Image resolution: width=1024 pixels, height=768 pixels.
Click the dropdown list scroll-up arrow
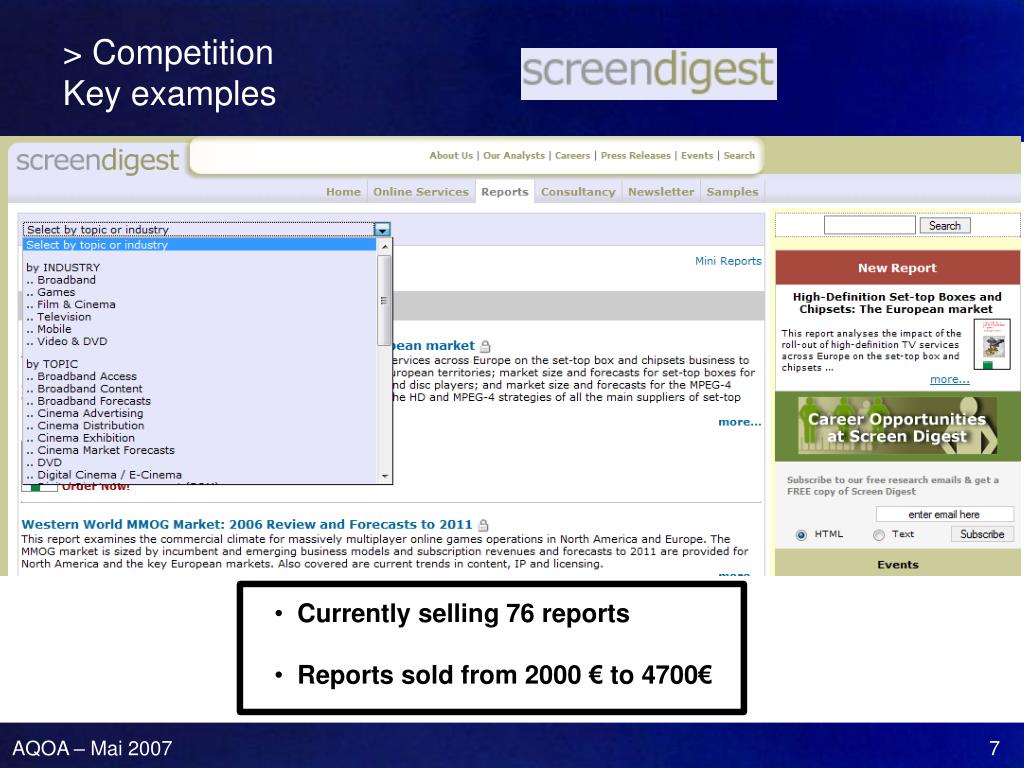click(x=385, y=246)
